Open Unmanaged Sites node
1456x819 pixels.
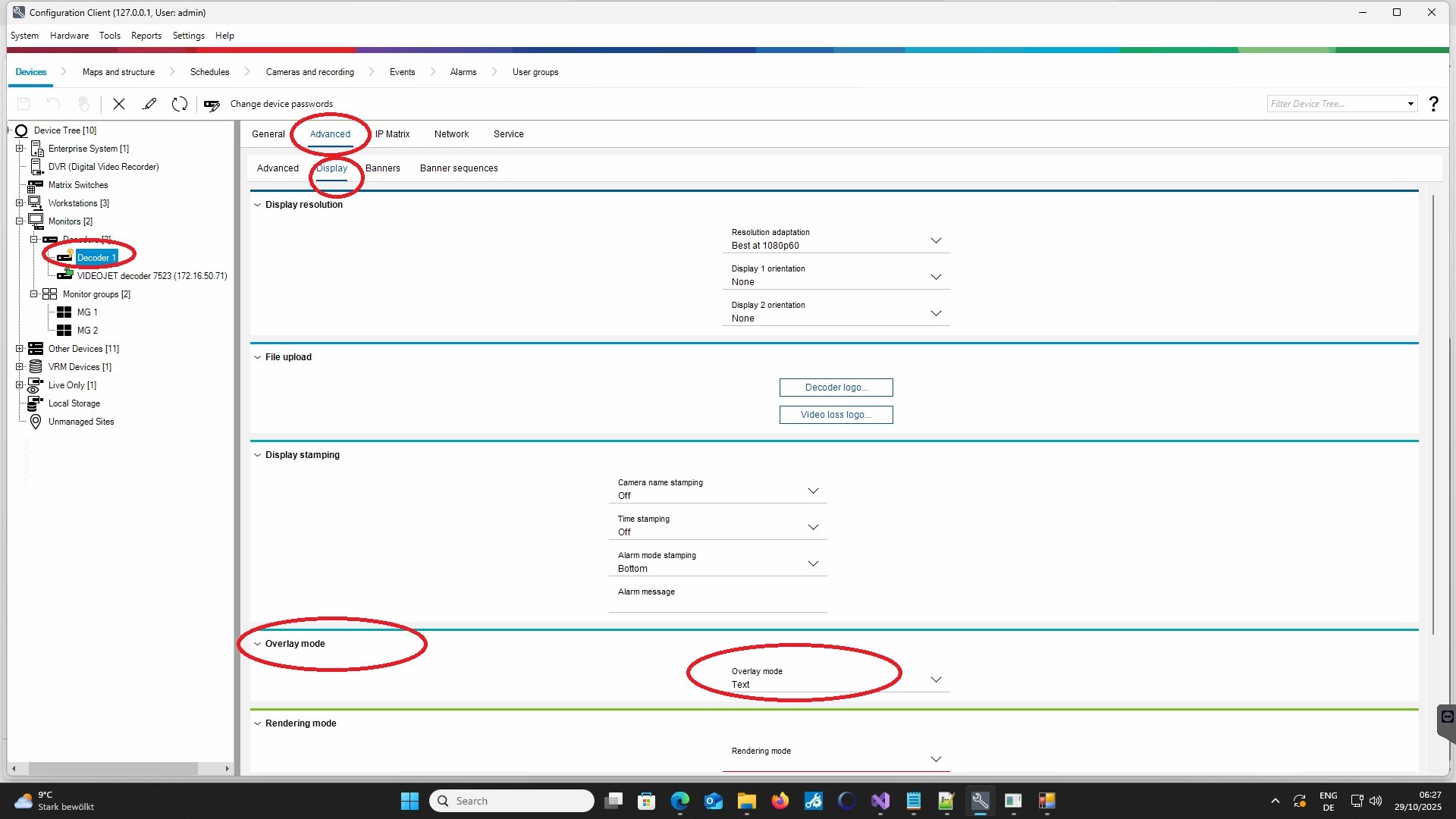(80, 422)
